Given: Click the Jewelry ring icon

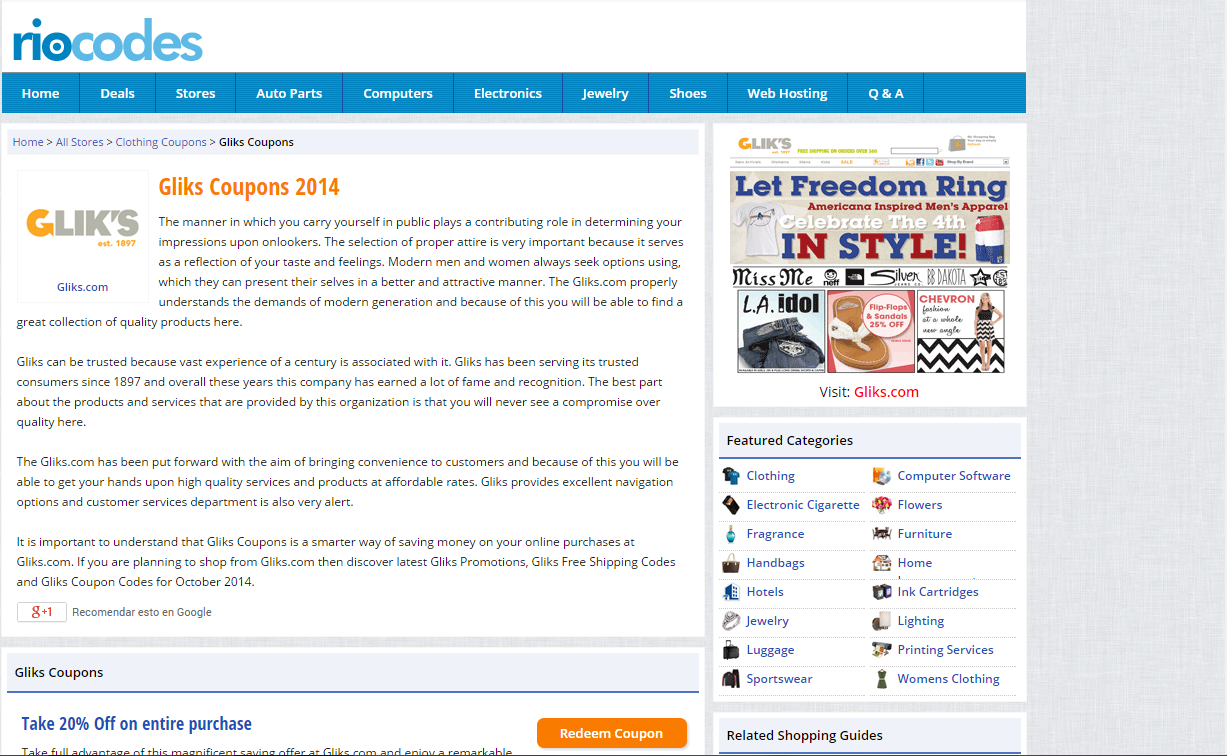Looking at the screenshot, I should coord(731,621).
